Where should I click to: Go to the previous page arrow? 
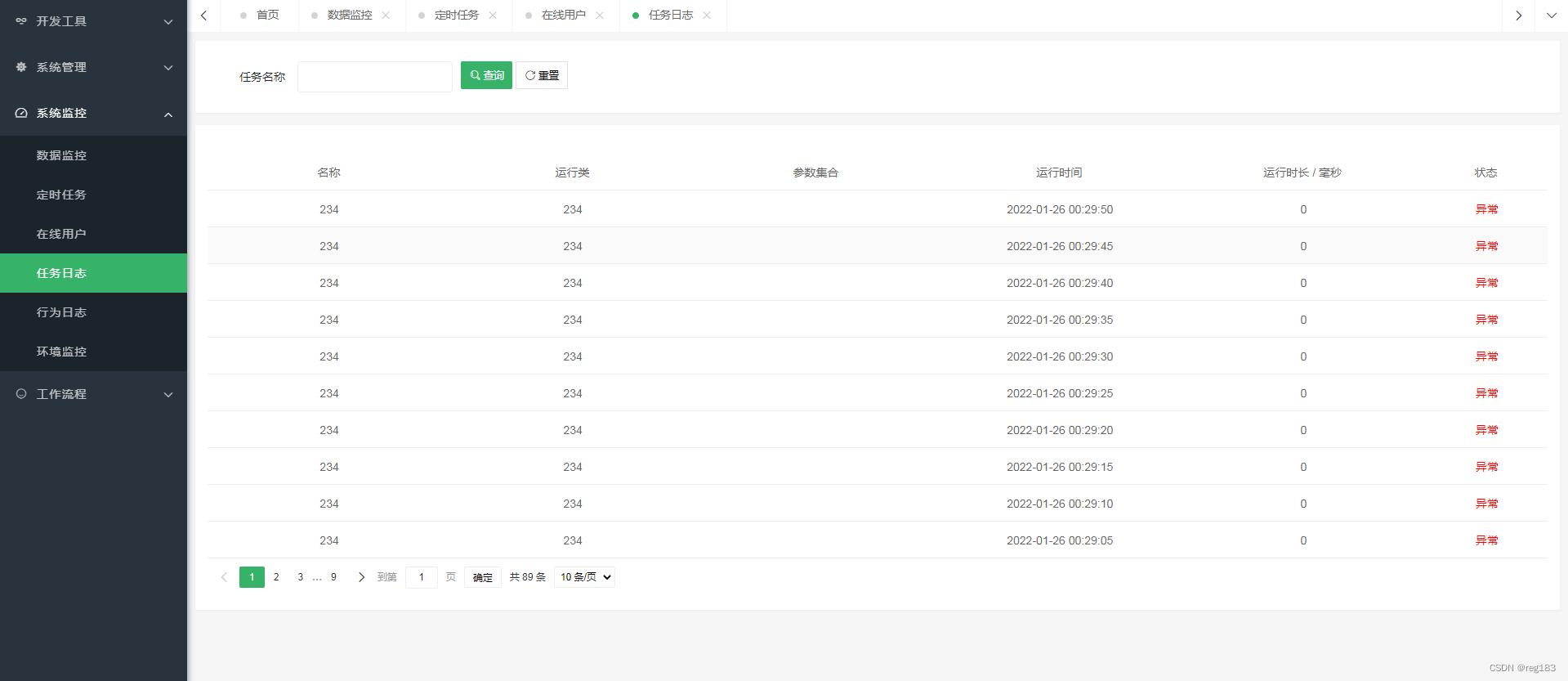pyautogui.click(x=224, y=577)
